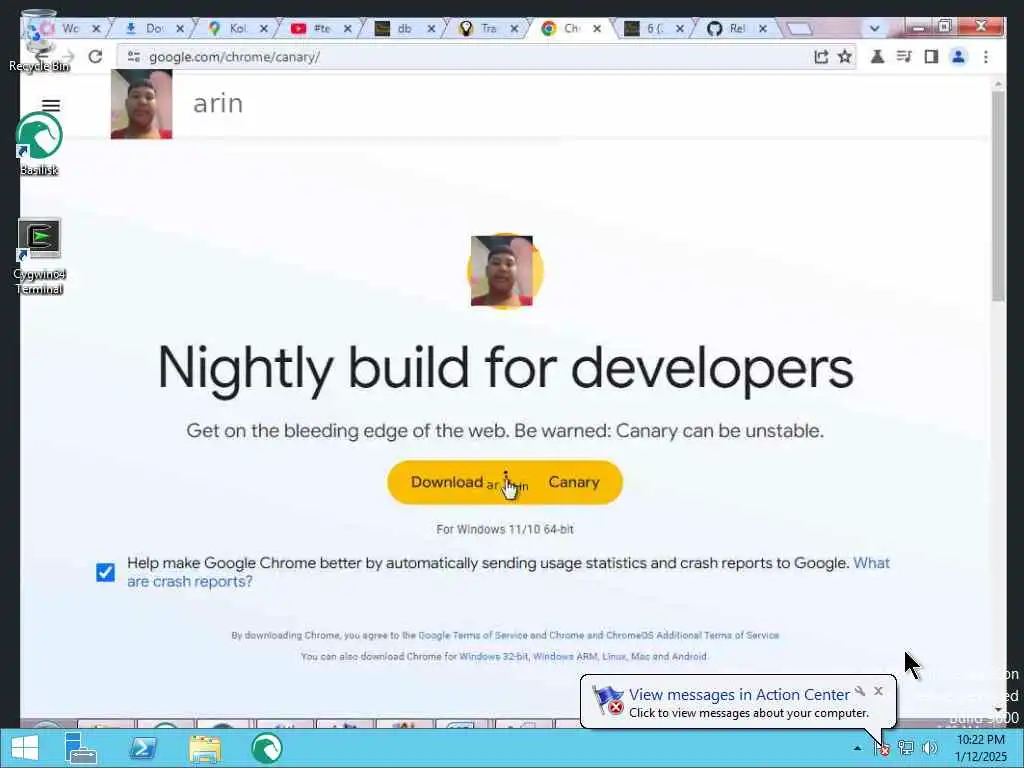Open Chrome three-dot menu

point(985,57)
